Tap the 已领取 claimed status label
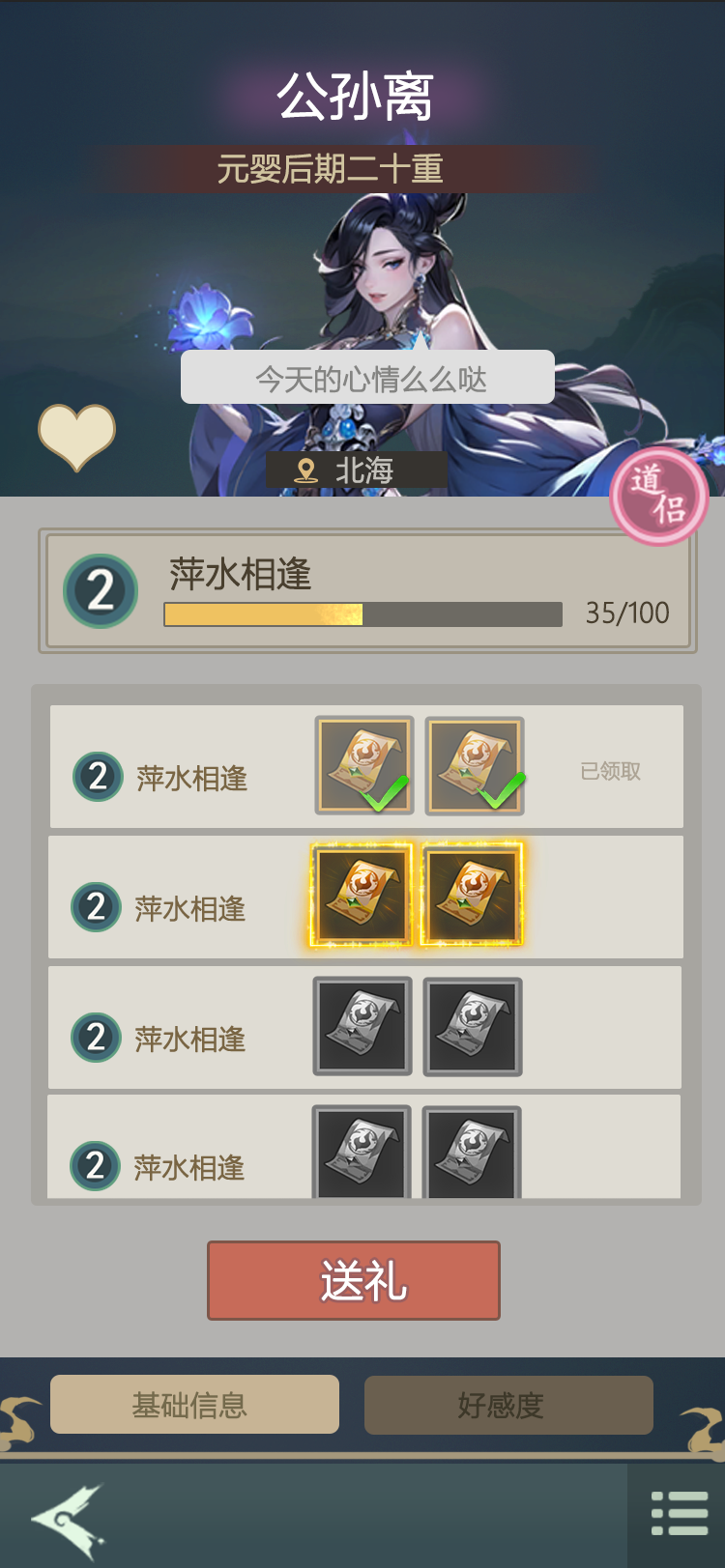This screenshot has width=725, height=1568. (610, 771)
